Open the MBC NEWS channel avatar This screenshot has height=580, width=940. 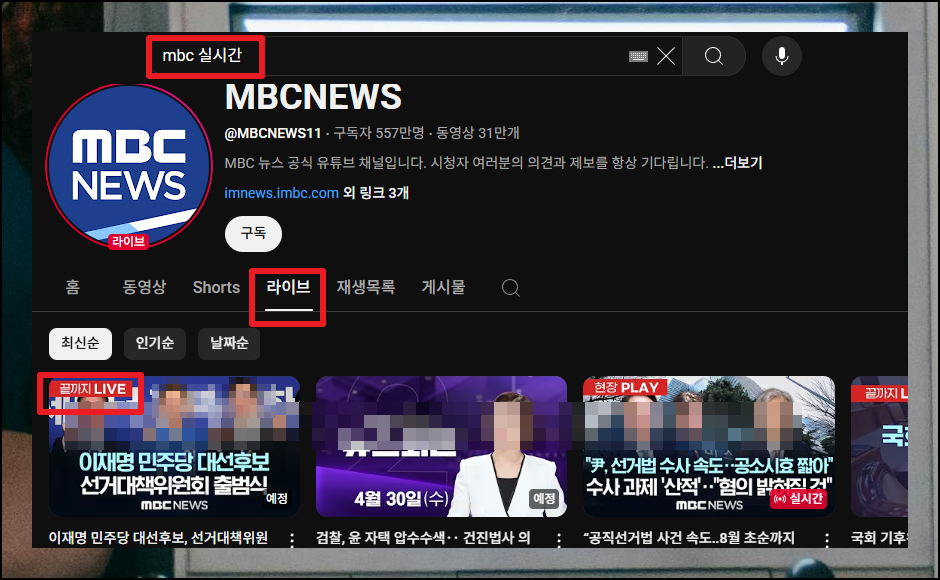tap(129, 166)
